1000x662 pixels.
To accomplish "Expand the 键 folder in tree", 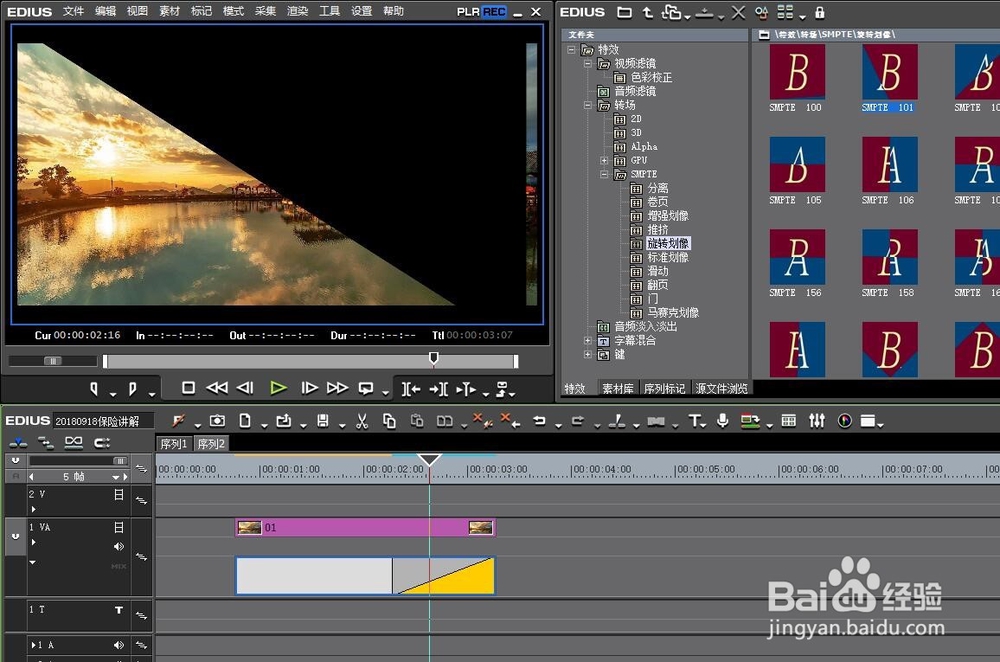I will [588, 355].
